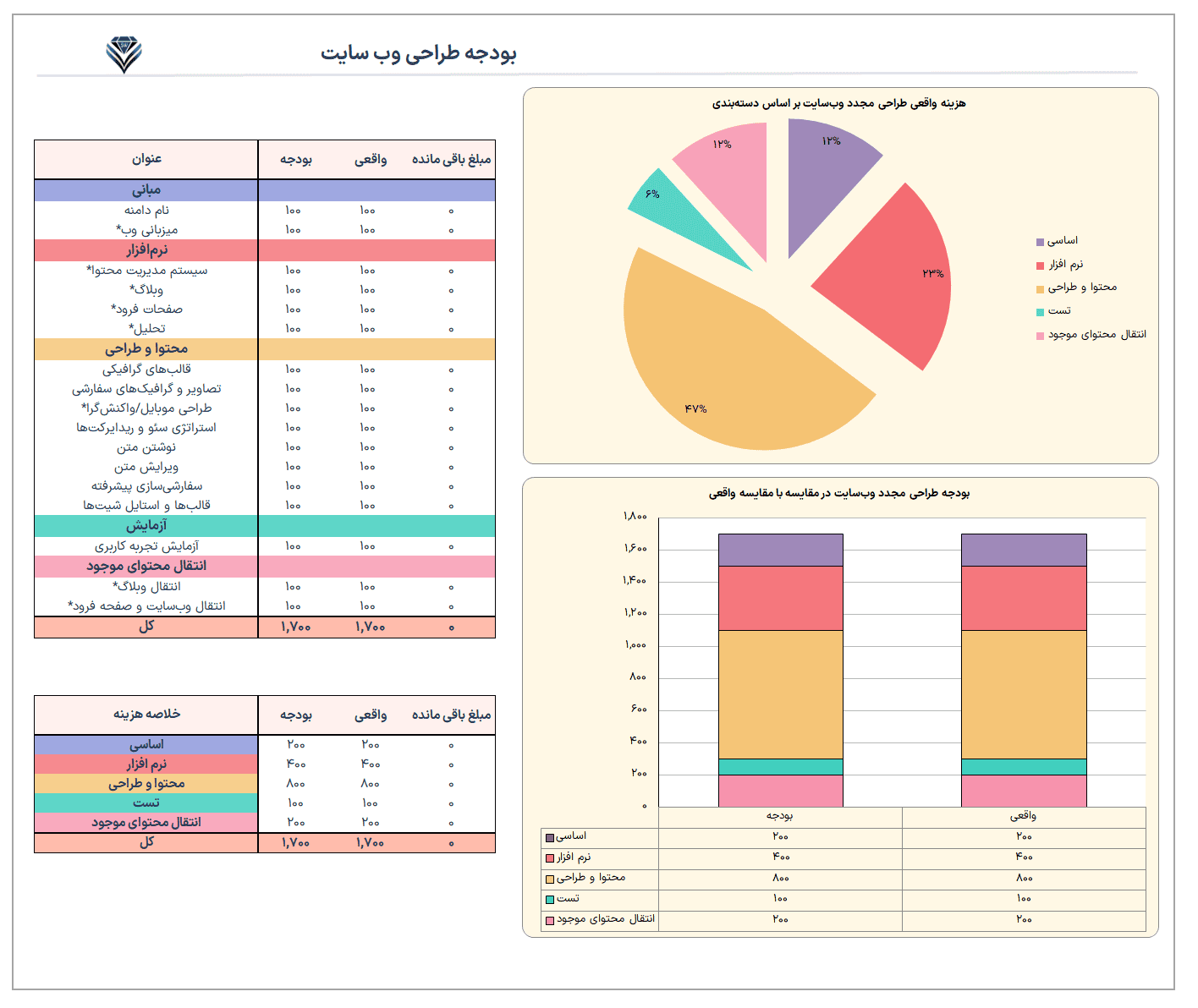1198x1008 pixels.
Task: Click the اساسی swatch in the bar chart data table
Action: (550, 838)
